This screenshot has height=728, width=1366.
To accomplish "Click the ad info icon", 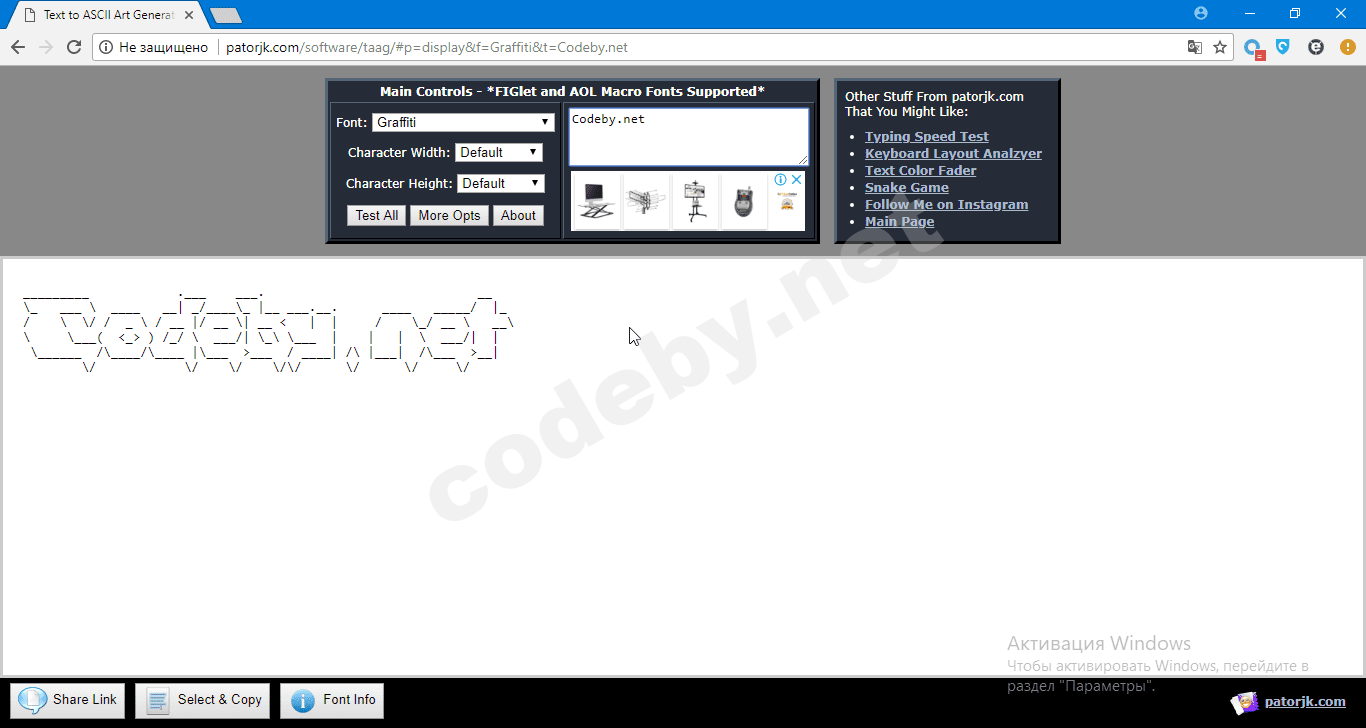I will (x=781, y=180).
